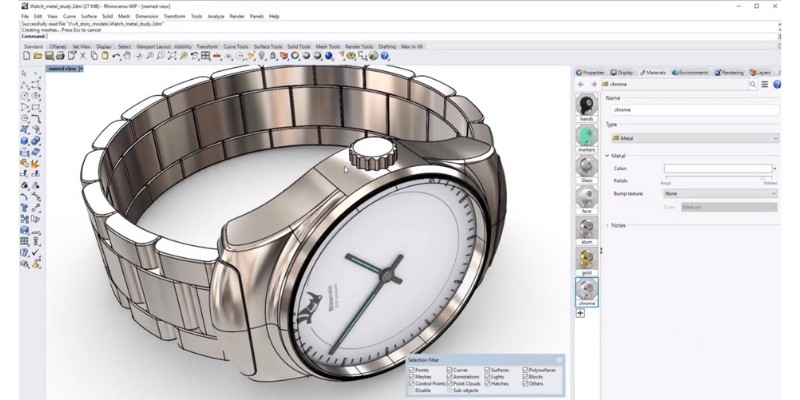Screen dimensions: 800x400
Task: Click the New document icon
Action: 26,56
